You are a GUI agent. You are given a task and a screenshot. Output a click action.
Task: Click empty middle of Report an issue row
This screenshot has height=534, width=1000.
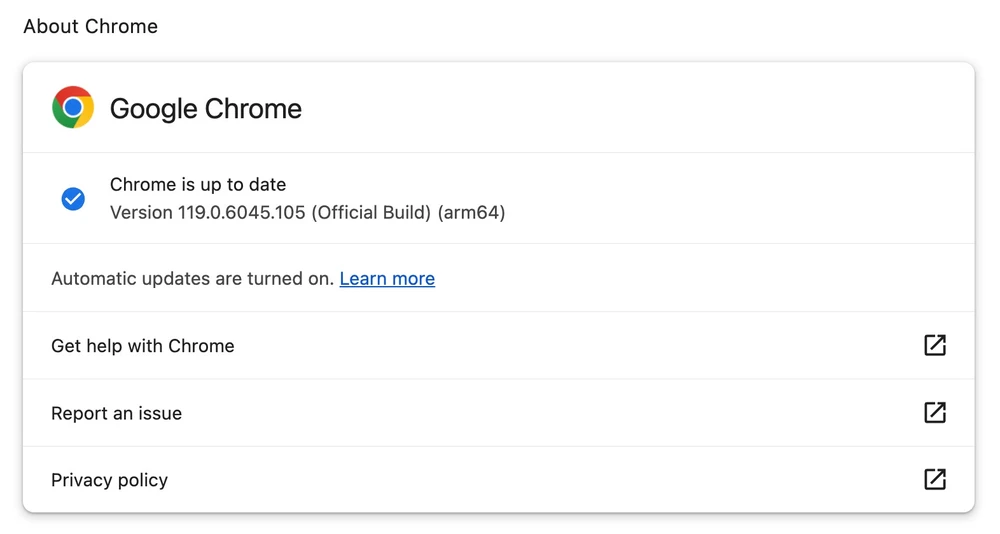(550, 413)
